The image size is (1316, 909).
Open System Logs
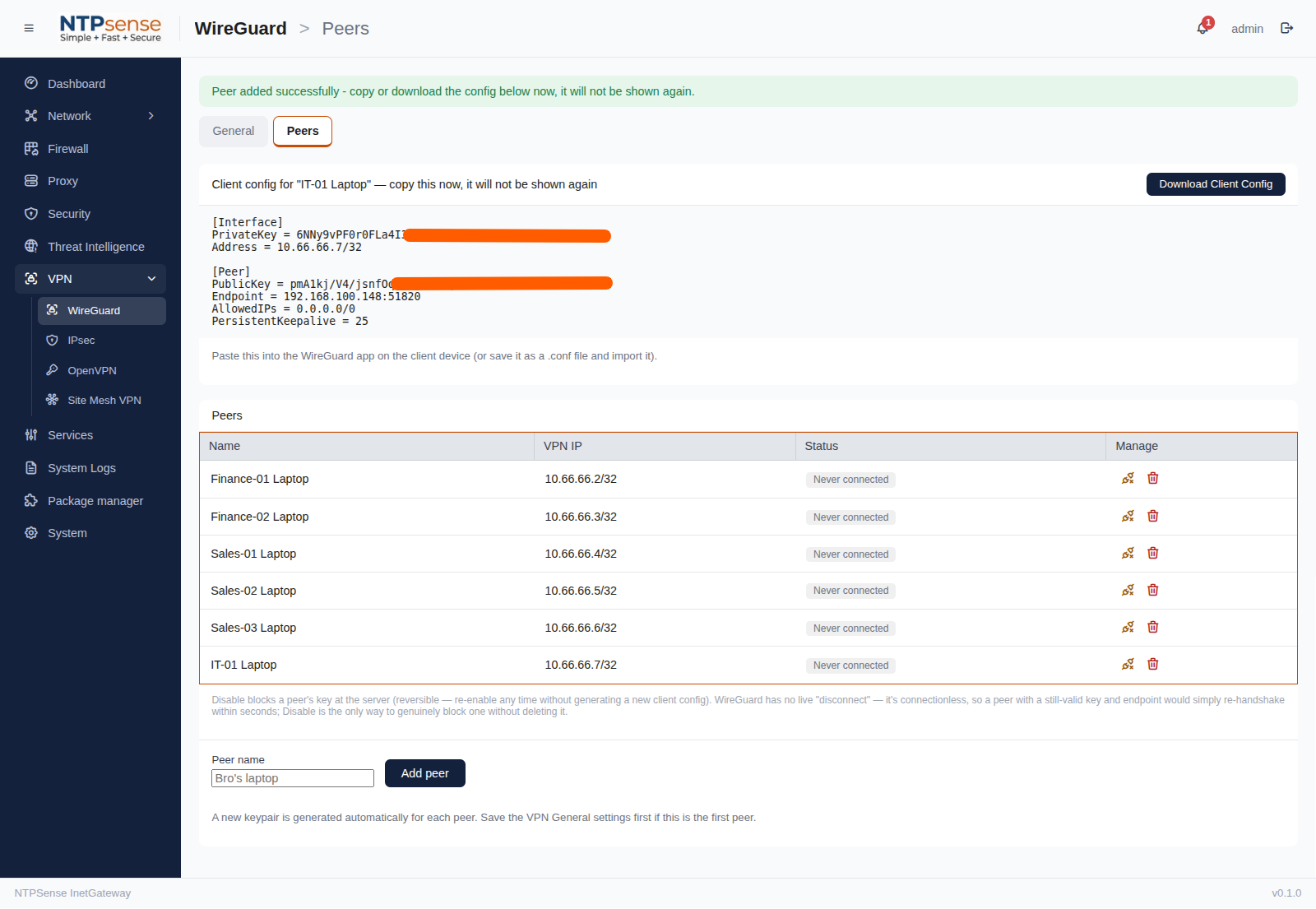tap(90, 468)
